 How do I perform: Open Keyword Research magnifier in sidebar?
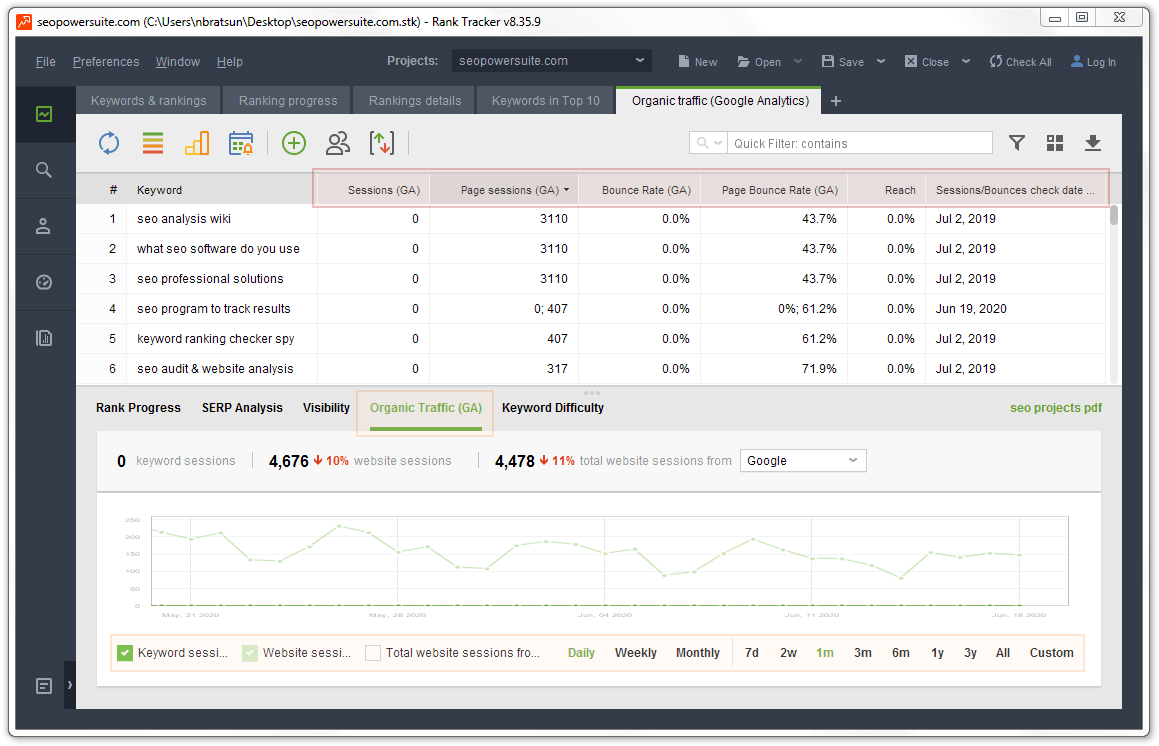44,170
